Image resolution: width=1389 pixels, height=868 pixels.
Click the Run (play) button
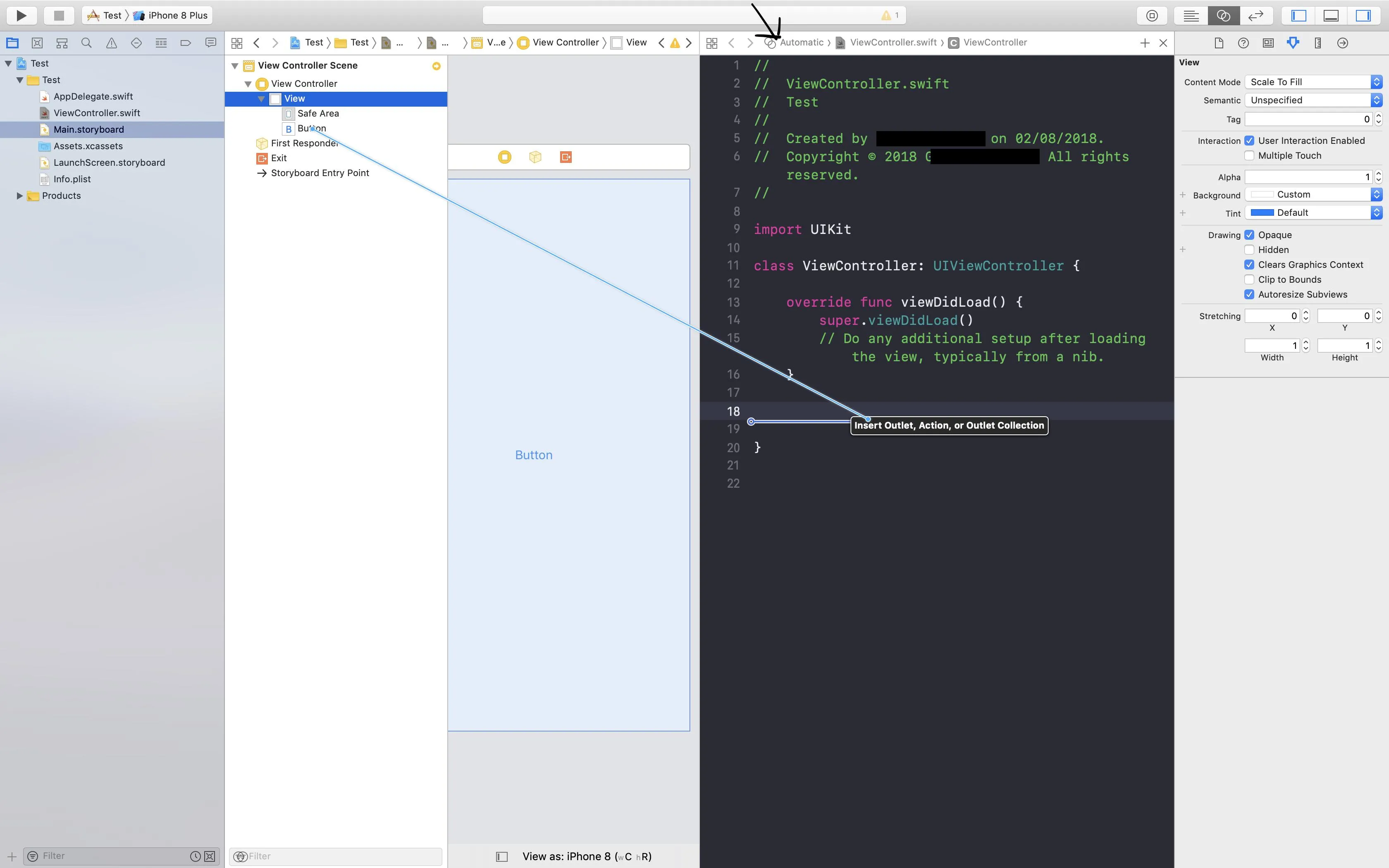click(21, 16)
